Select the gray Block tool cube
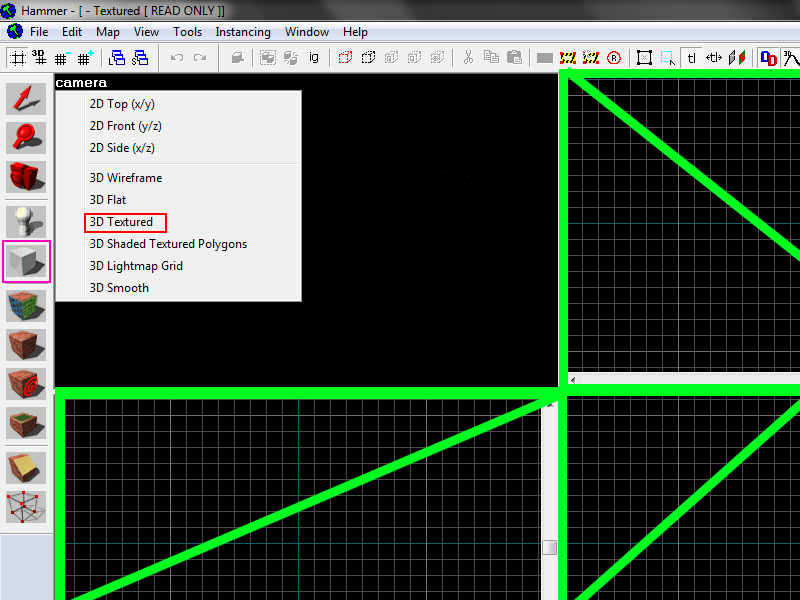Screen dimensions: 800x600 [26, 262]
